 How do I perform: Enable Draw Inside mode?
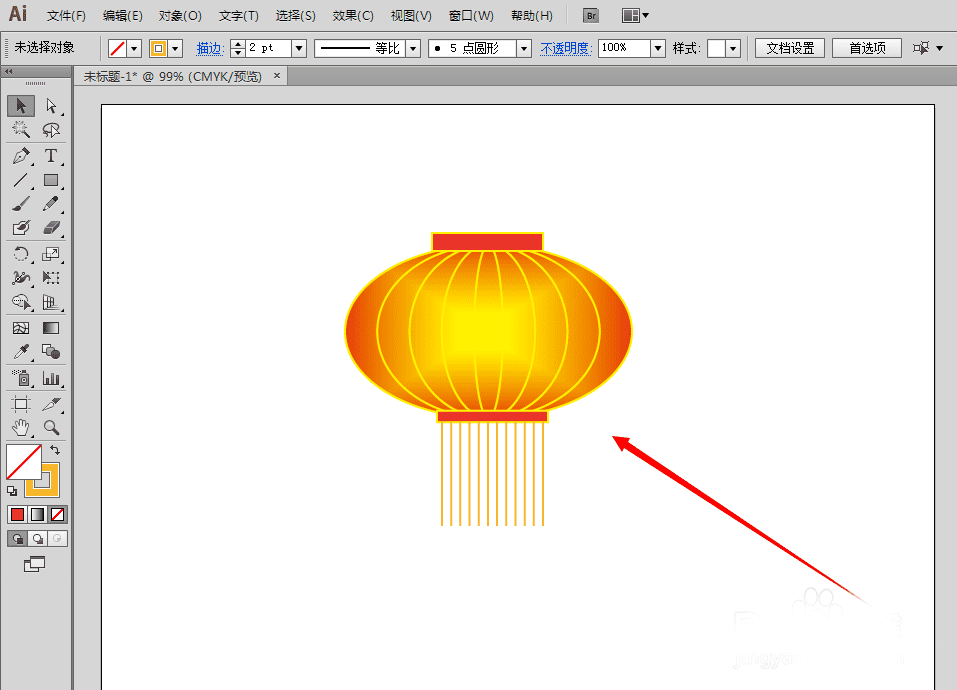(x=57, y=539)
